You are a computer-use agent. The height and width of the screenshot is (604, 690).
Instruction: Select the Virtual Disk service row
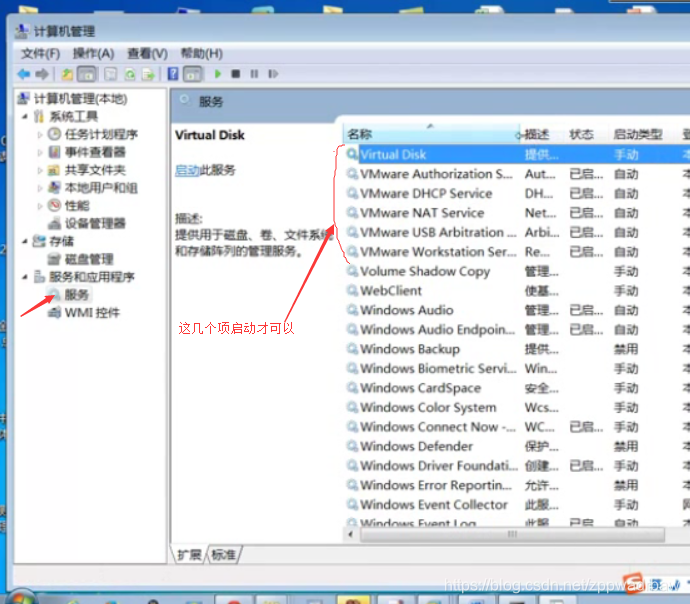(517, 154)
